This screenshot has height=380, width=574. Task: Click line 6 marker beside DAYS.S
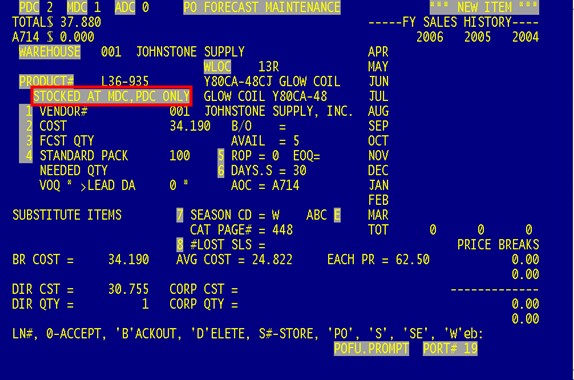pos(221,171)
